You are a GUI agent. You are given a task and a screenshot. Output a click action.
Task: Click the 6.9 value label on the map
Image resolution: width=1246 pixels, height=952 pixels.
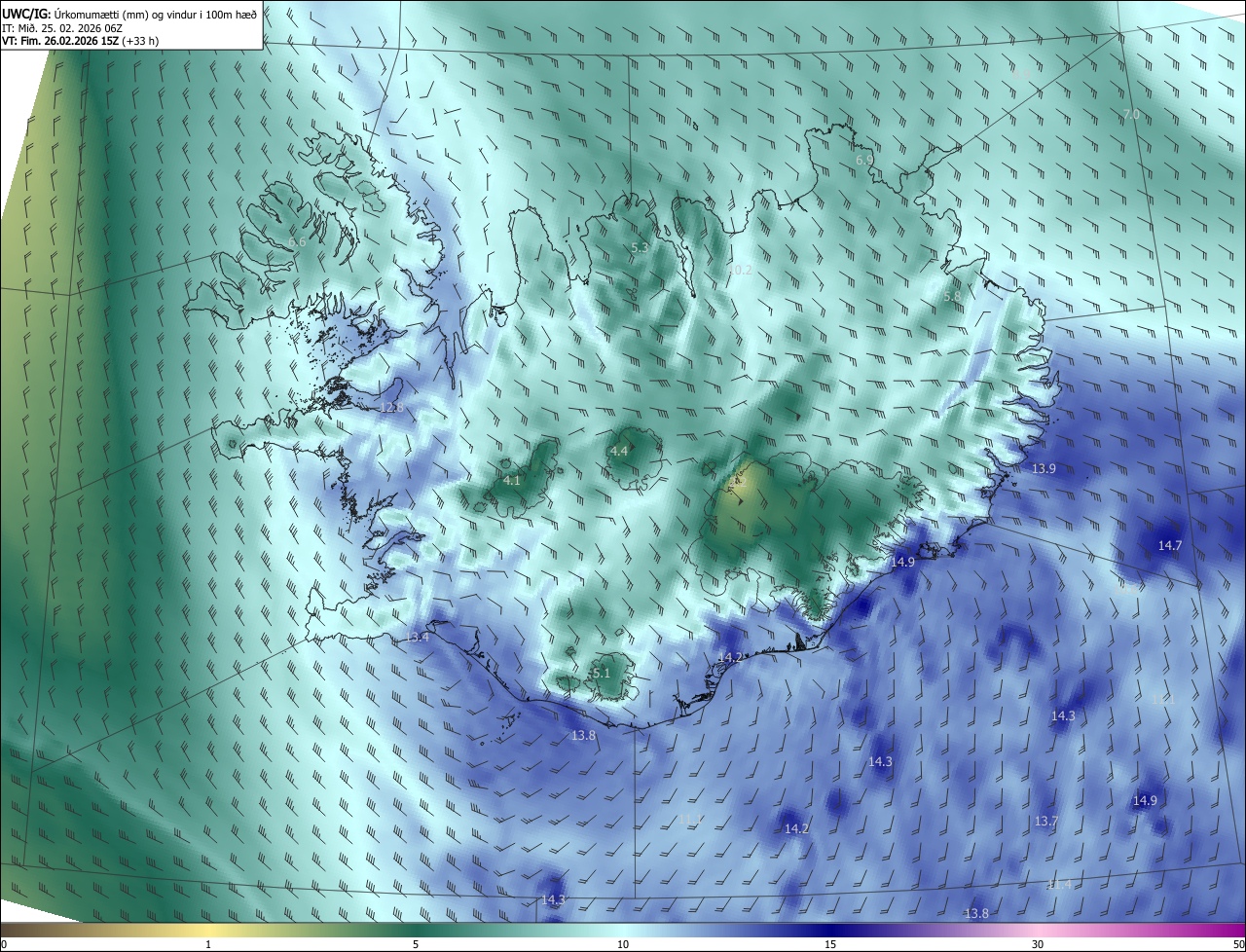tap(864, 160)
